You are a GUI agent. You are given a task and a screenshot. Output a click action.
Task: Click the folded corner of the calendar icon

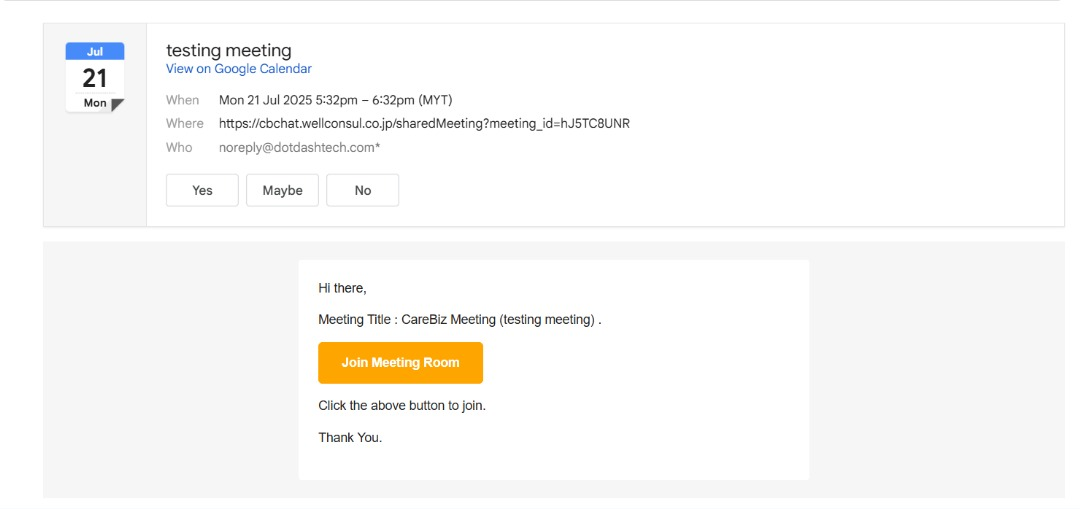117,105
